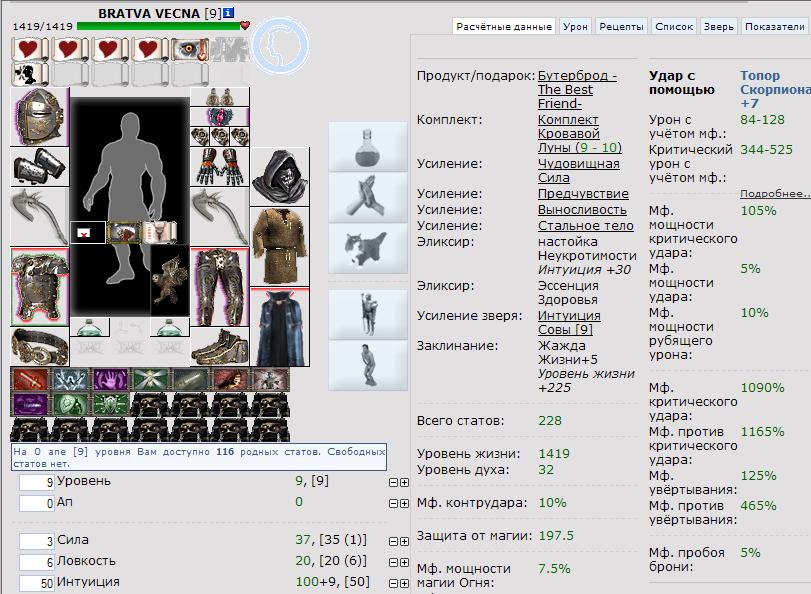Increase Сила with its plus button
The width and height of the screenshot is (811, 594).
[x=404, y=541]
